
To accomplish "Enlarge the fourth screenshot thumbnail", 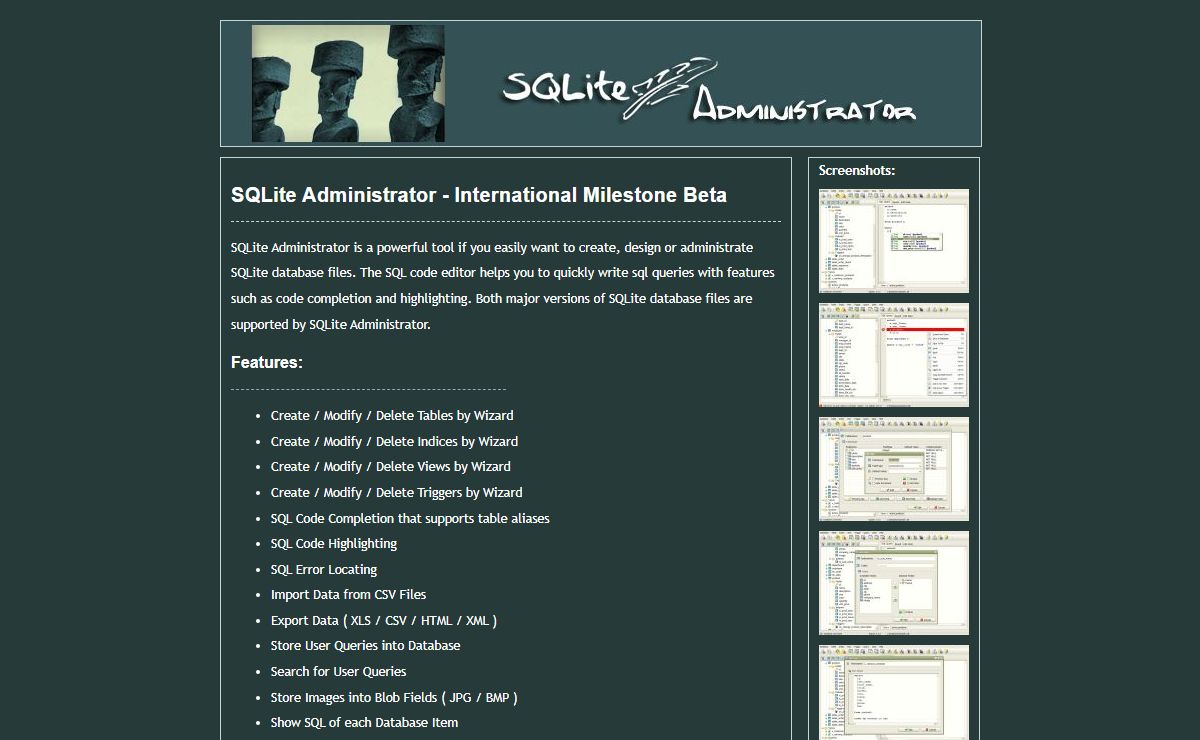I will coord(894,583).
